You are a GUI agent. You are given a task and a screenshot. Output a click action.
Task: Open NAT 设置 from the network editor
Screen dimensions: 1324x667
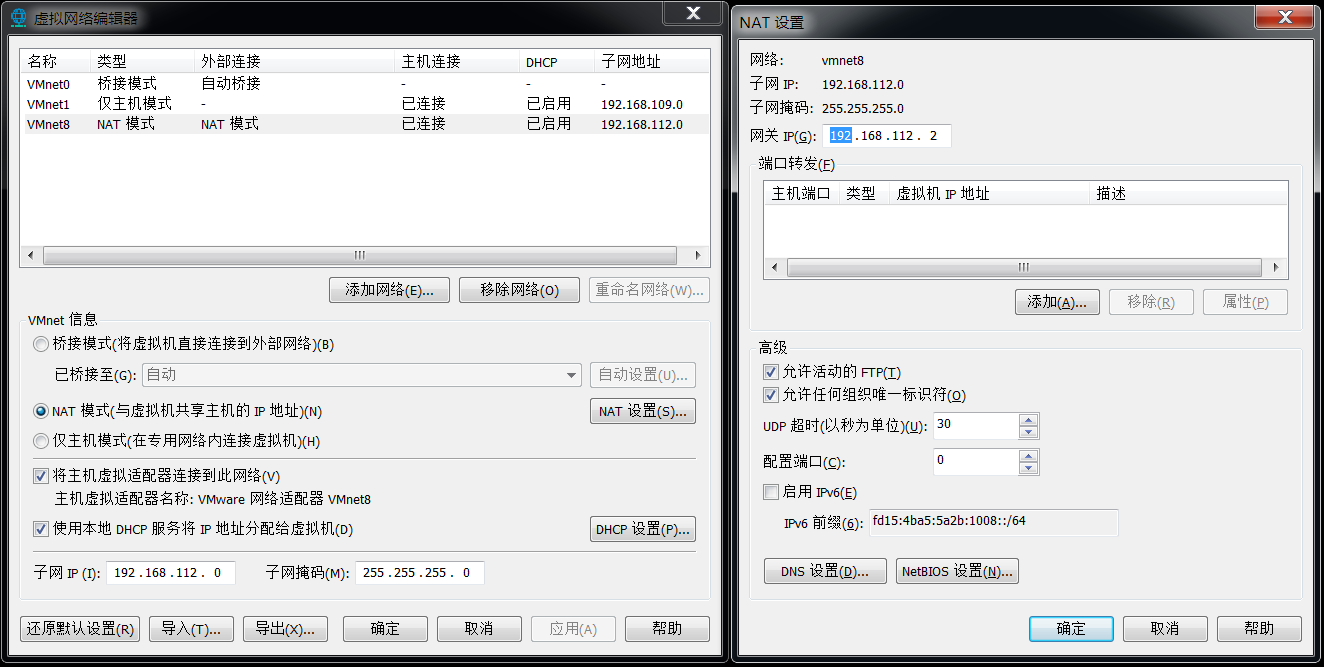click(x=642, y=411)
